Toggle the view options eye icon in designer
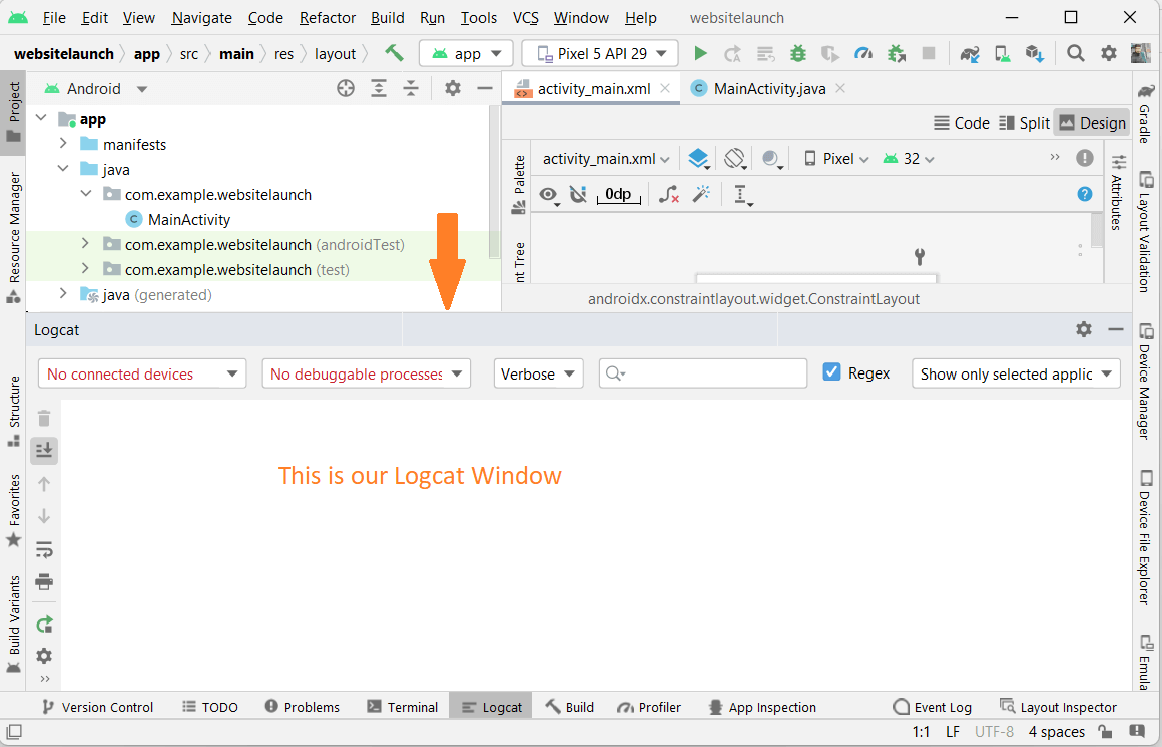The height and width of the screenshot is (747, 1162). click(x=549, y=195)
